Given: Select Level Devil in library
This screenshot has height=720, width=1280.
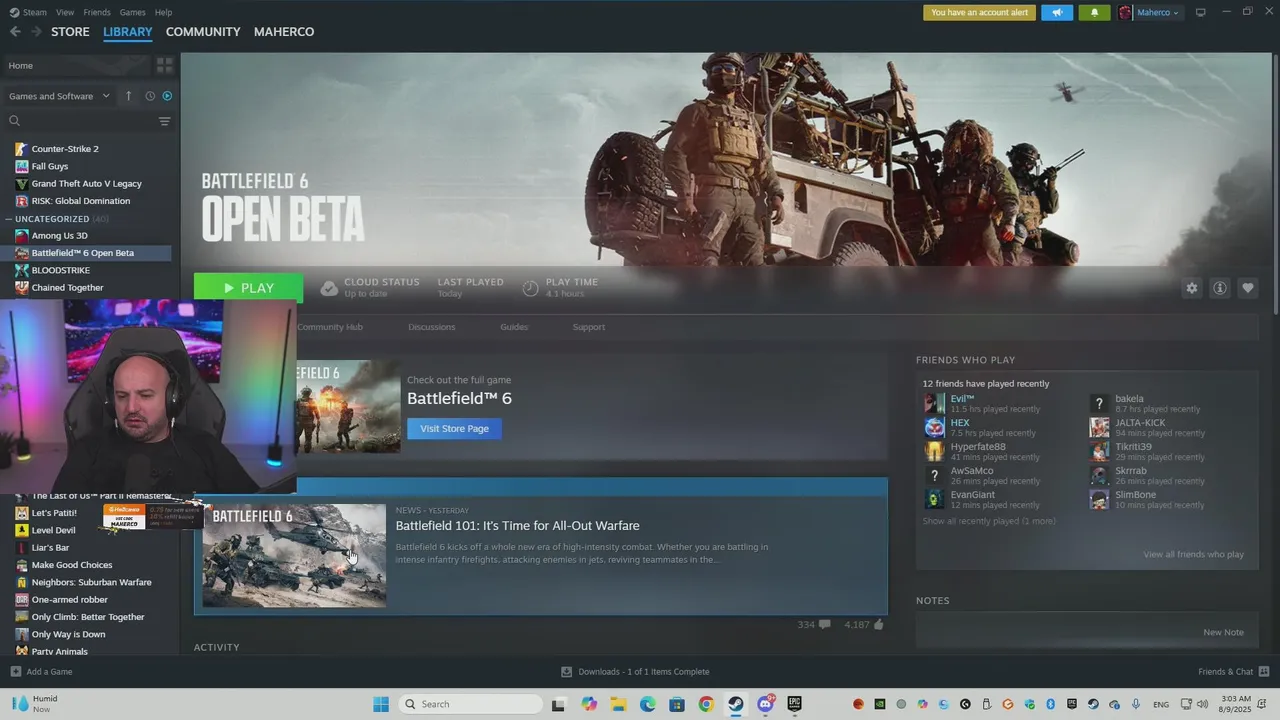Looking at the screenshot, I should click(53, 530).
